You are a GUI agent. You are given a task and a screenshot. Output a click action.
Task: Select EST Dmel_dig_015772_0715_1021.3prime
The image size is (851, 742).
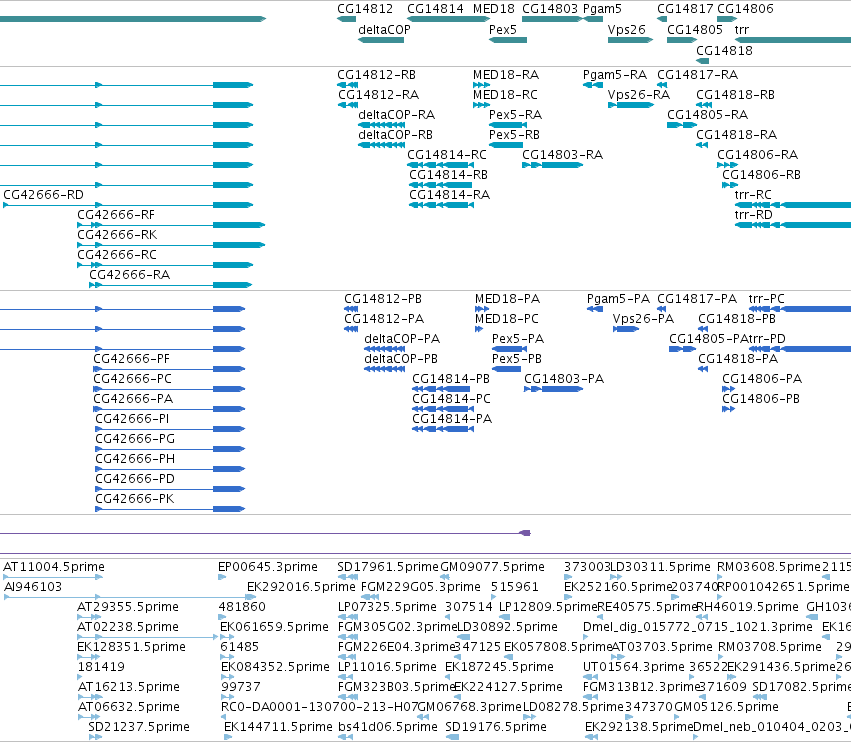coord(697,627)
